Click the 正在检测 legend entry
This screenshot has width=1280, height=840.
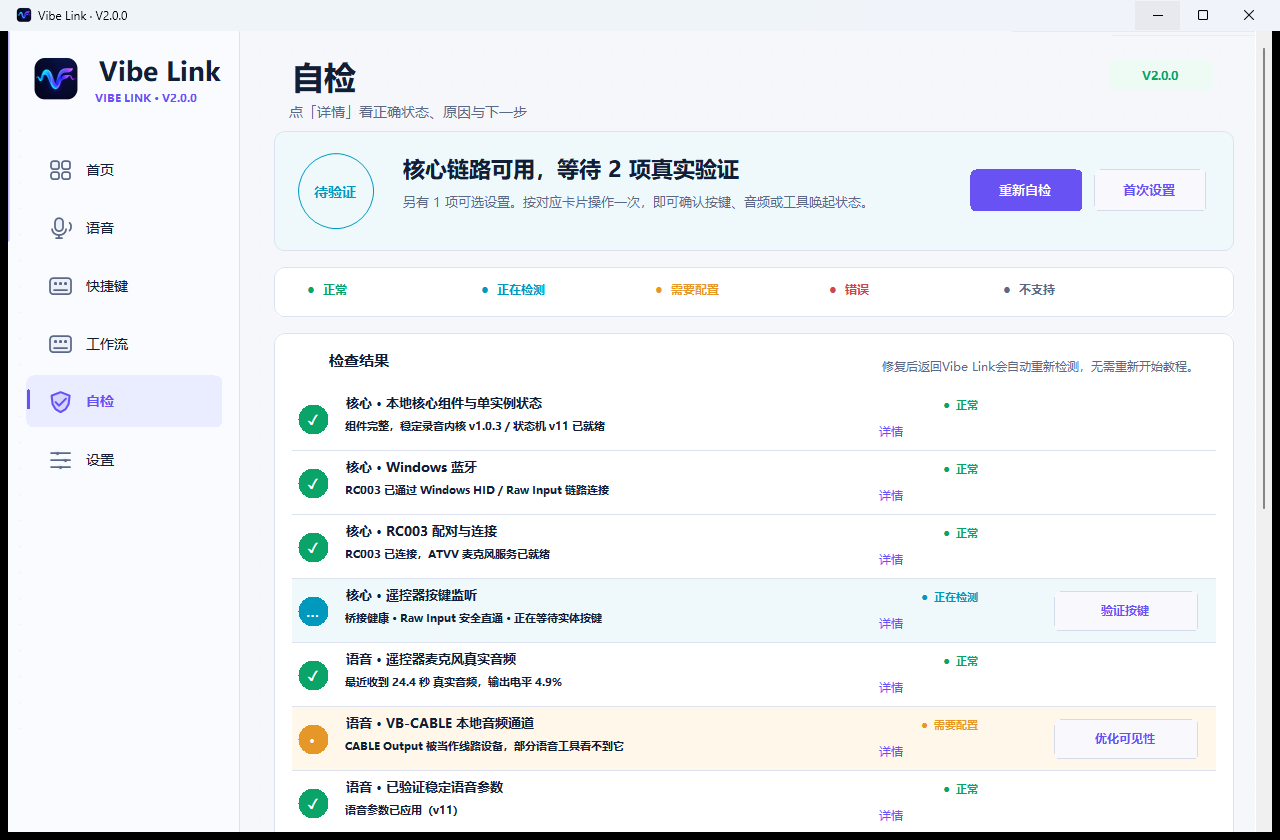(x=515, y=290)
